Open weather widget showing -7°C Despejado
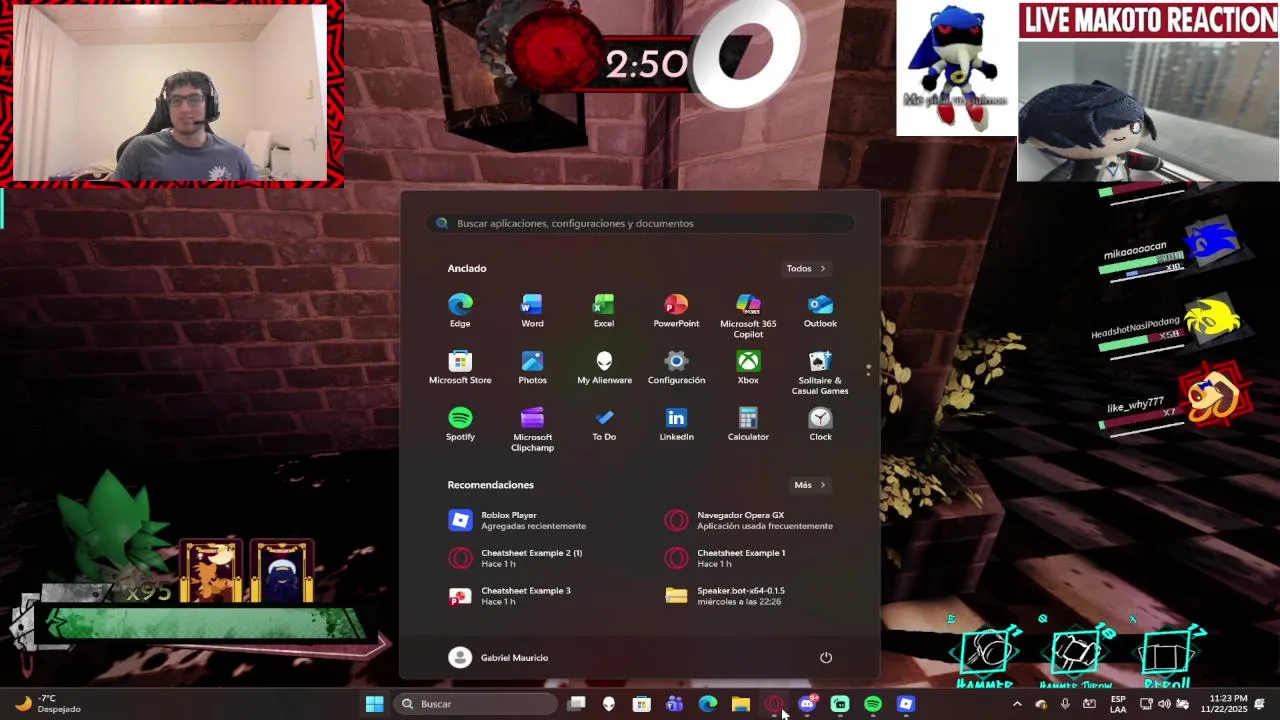Screen dimensions: 1280x720 [x=47, y=704]
